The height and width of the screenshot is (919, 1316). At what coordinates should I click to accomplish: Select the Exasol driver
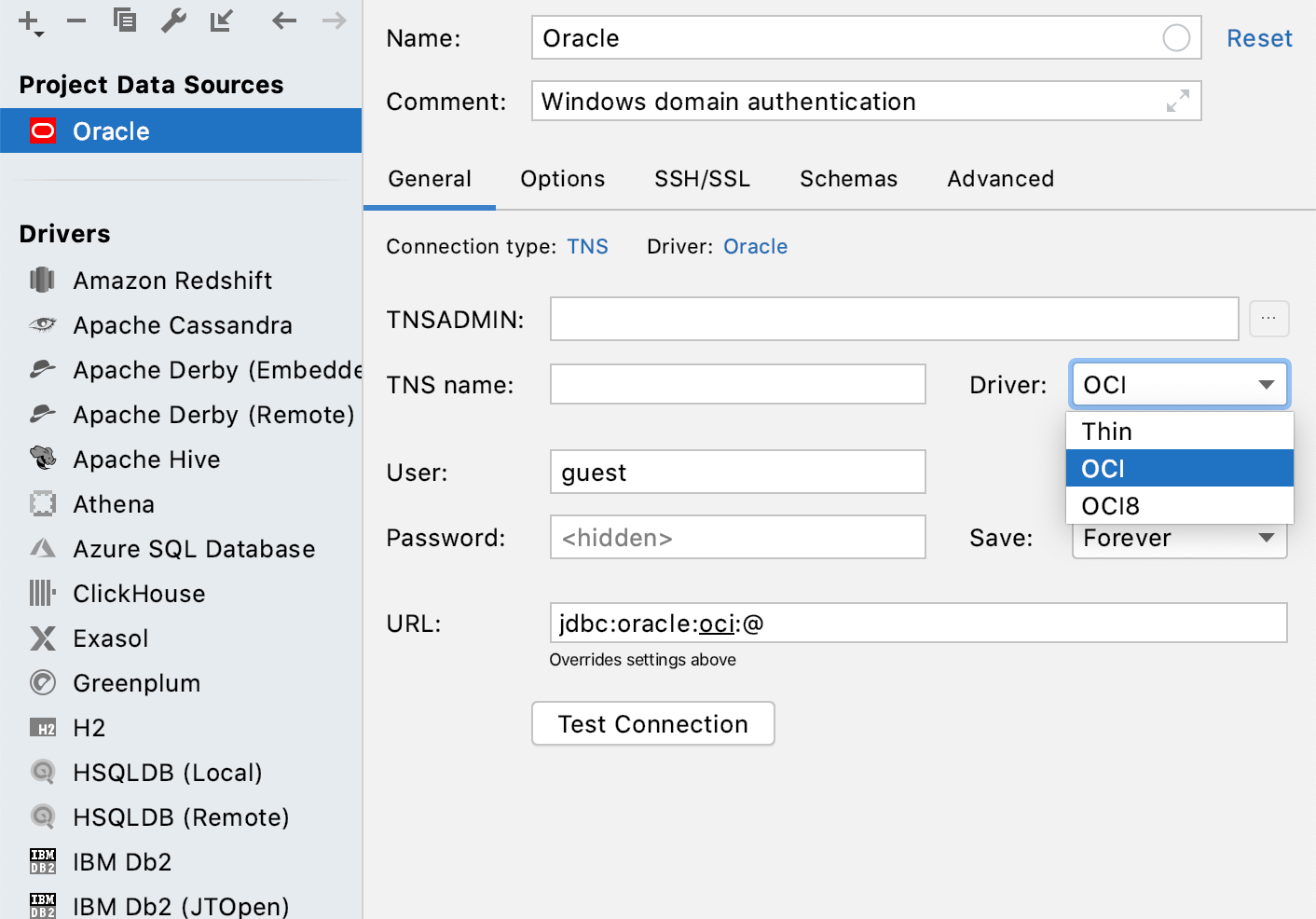pos(181,638)
